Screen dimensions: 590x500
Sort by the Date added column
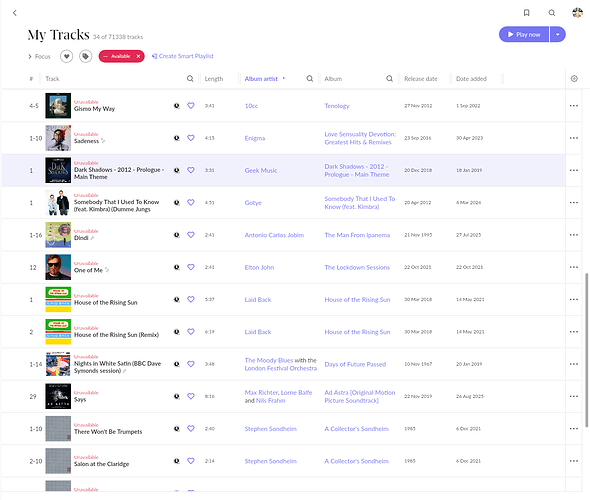pos(471,79)
